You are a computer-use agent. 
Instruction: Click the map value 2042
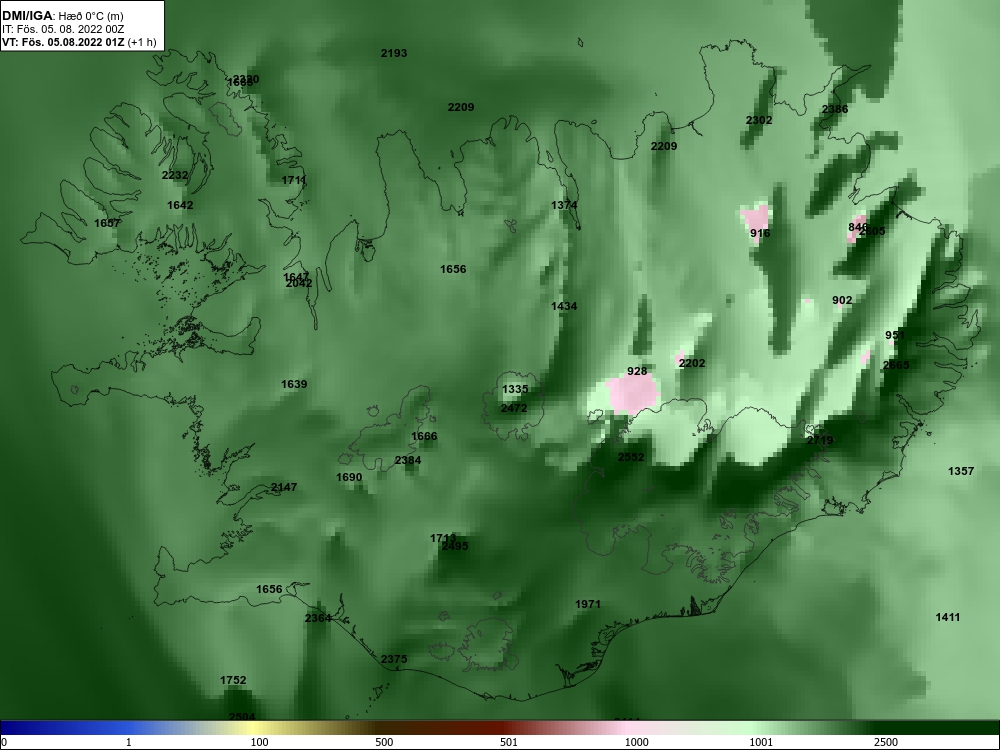click(x=299, y=283)
